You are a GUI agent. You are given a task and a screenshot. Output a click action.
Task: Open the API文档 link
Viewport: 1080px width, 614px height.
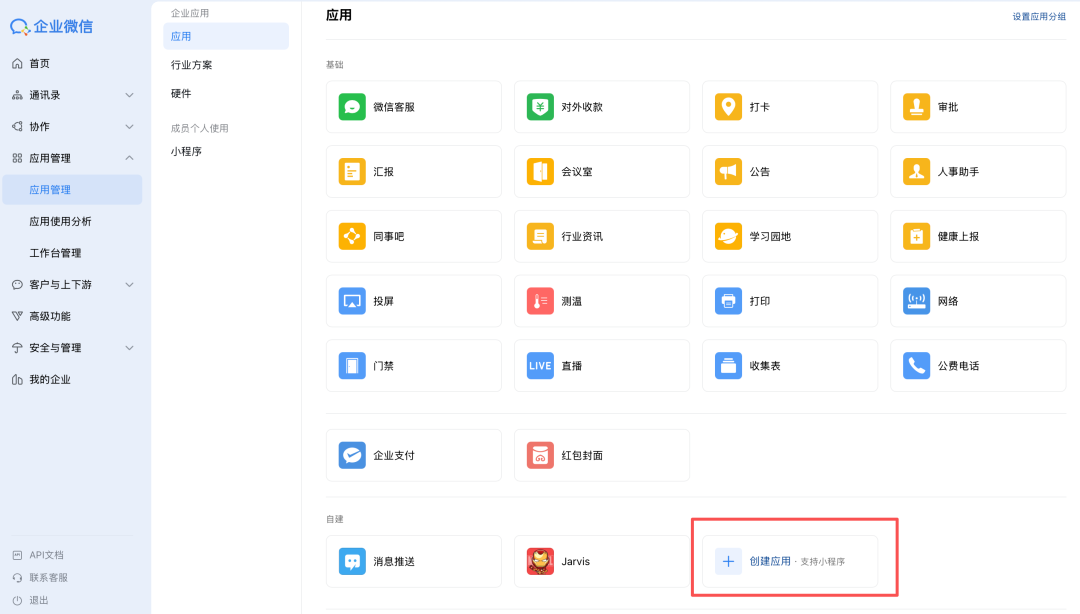pos(46,555)
